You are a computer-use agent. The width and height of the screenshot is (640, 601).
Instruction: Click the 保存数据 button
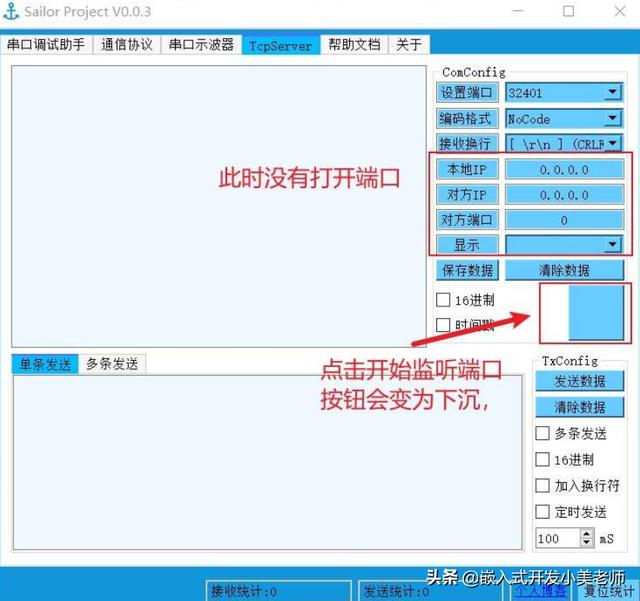pyautogui.click(x=467, y=270)
